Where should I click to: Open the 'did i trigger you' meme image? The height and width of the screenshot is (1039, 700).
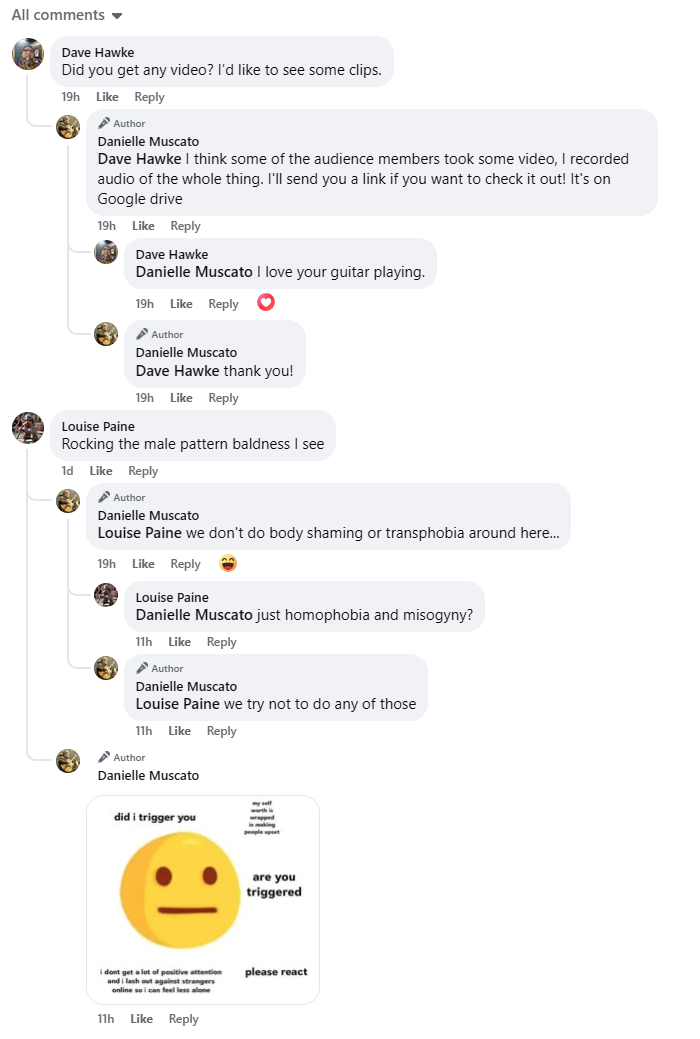203,900
